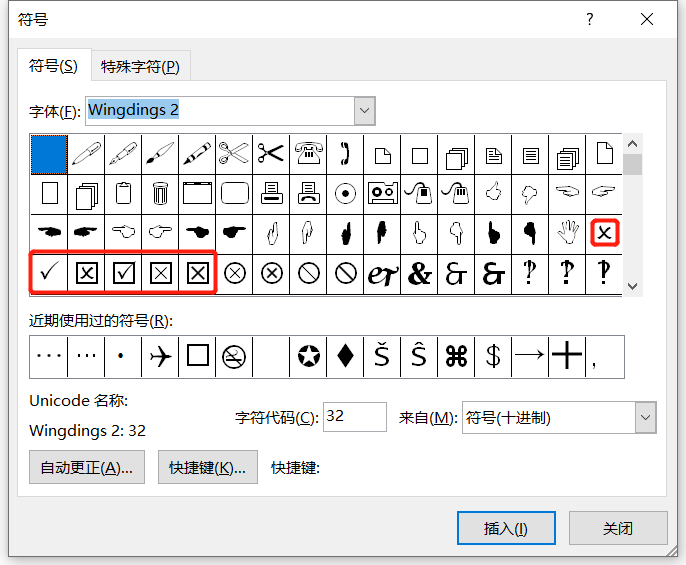Select the outlined scissors symbol
This screenshot has height=565, width=686.
pos(234,154)
